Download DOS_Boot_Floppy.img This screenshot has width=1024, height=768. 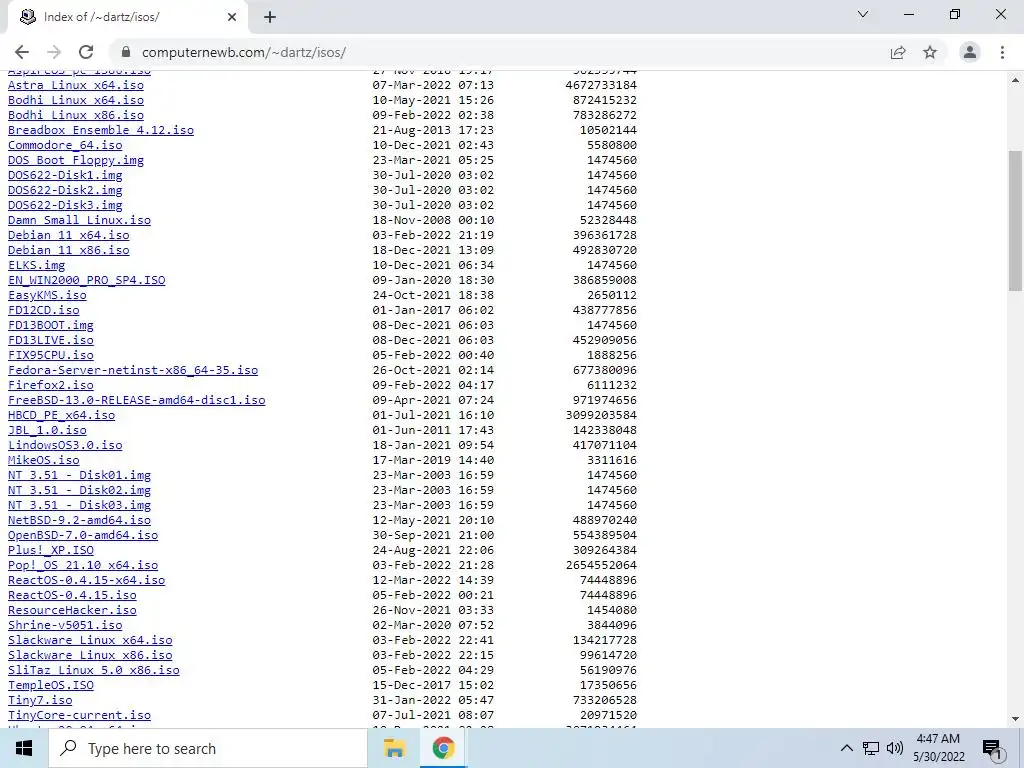point(76,160)
